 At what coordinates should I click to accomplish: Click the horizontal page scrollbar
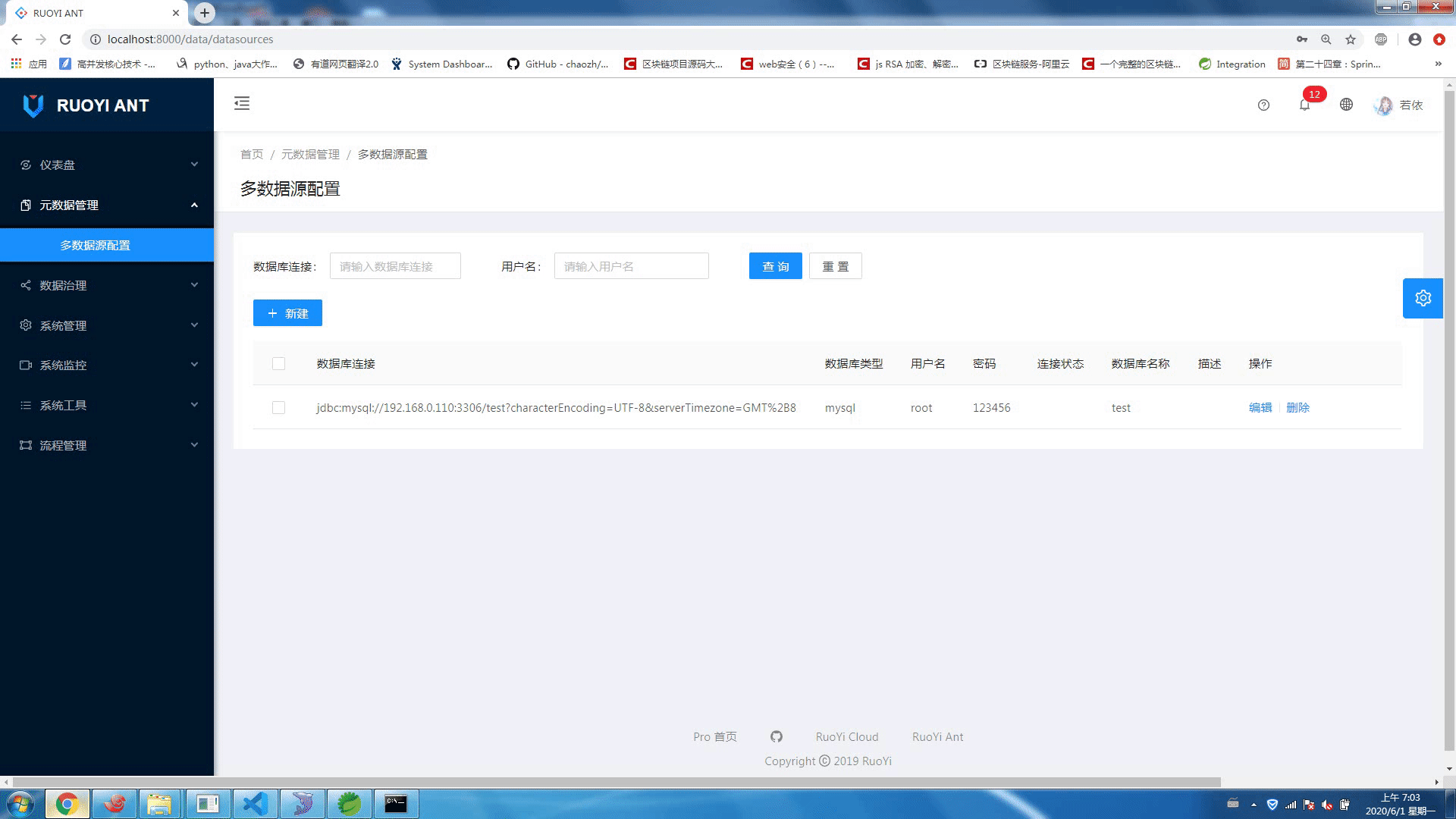[x=616, y=782]
